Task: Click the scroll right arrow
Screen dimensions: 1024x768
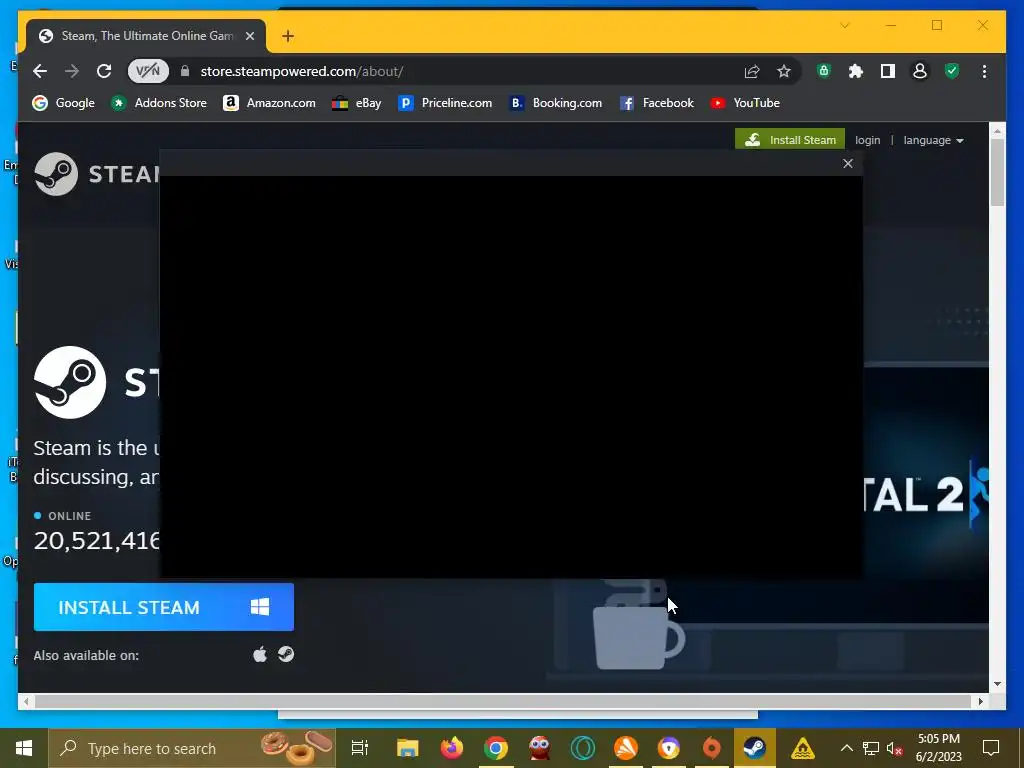Action: 980,701
